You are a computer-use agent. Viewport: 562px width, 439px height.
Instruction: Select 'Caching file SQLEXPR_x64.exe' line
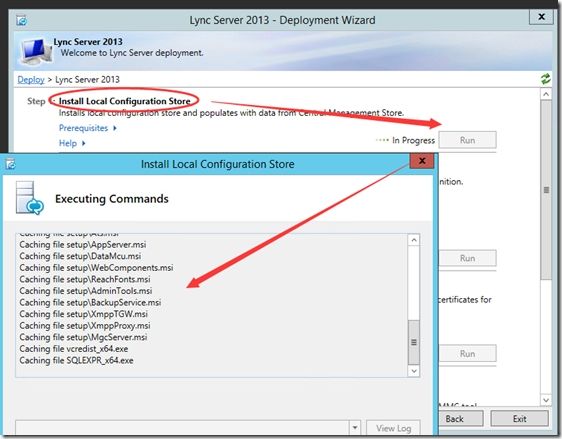[x=76, y=360]
